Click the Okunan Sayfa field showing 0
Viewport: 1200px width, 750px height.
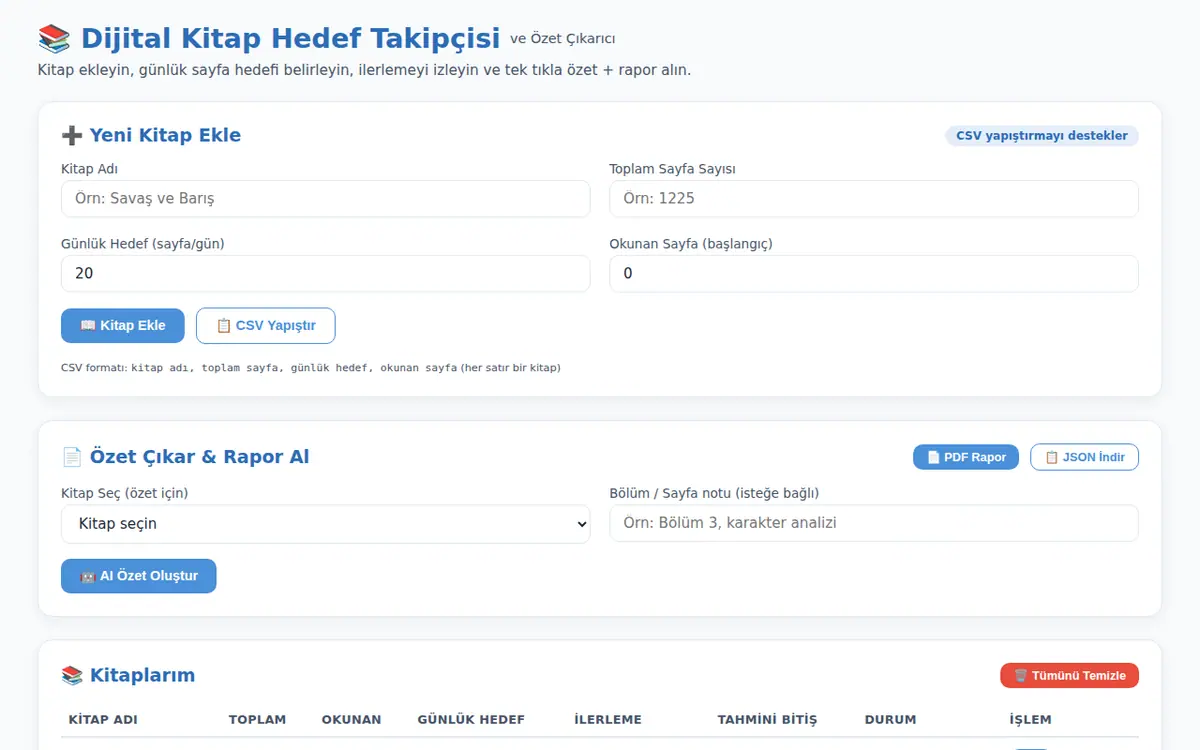(x=874, y=273)
